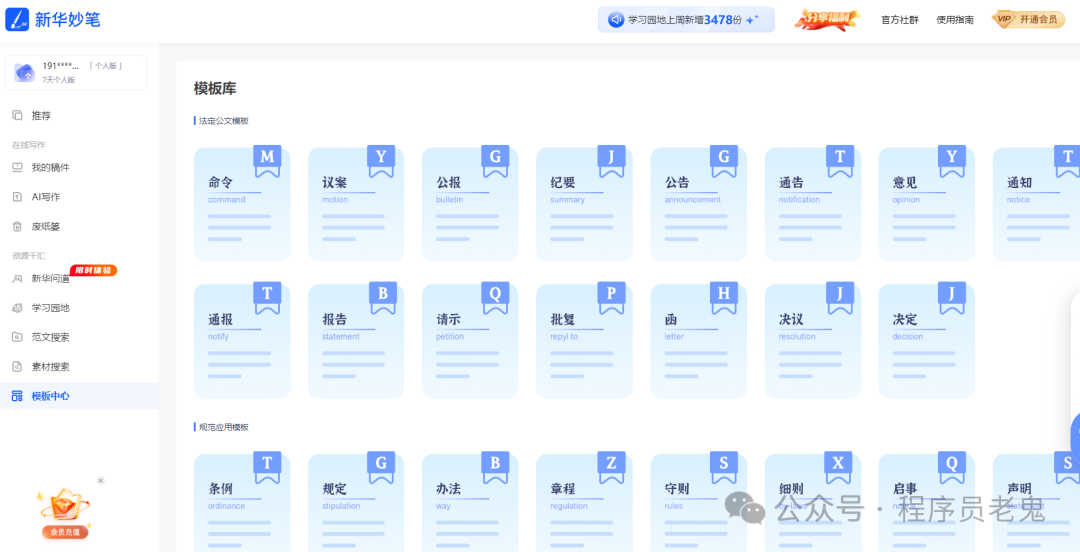Click the Y bookmark on 议案 card

pos(381,161)
